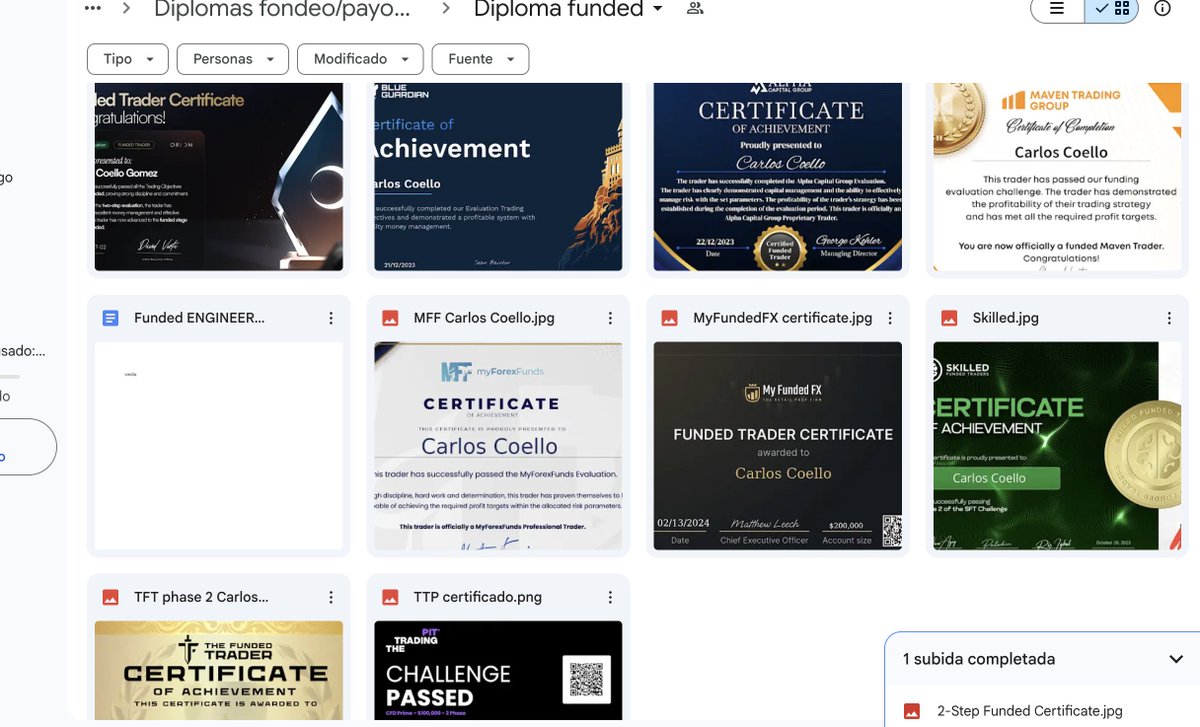Open more actions for MyFundedFX certificate.jpg
Image resolution: width=1200 pixels, height=727 pixels.
coord(890,318)
